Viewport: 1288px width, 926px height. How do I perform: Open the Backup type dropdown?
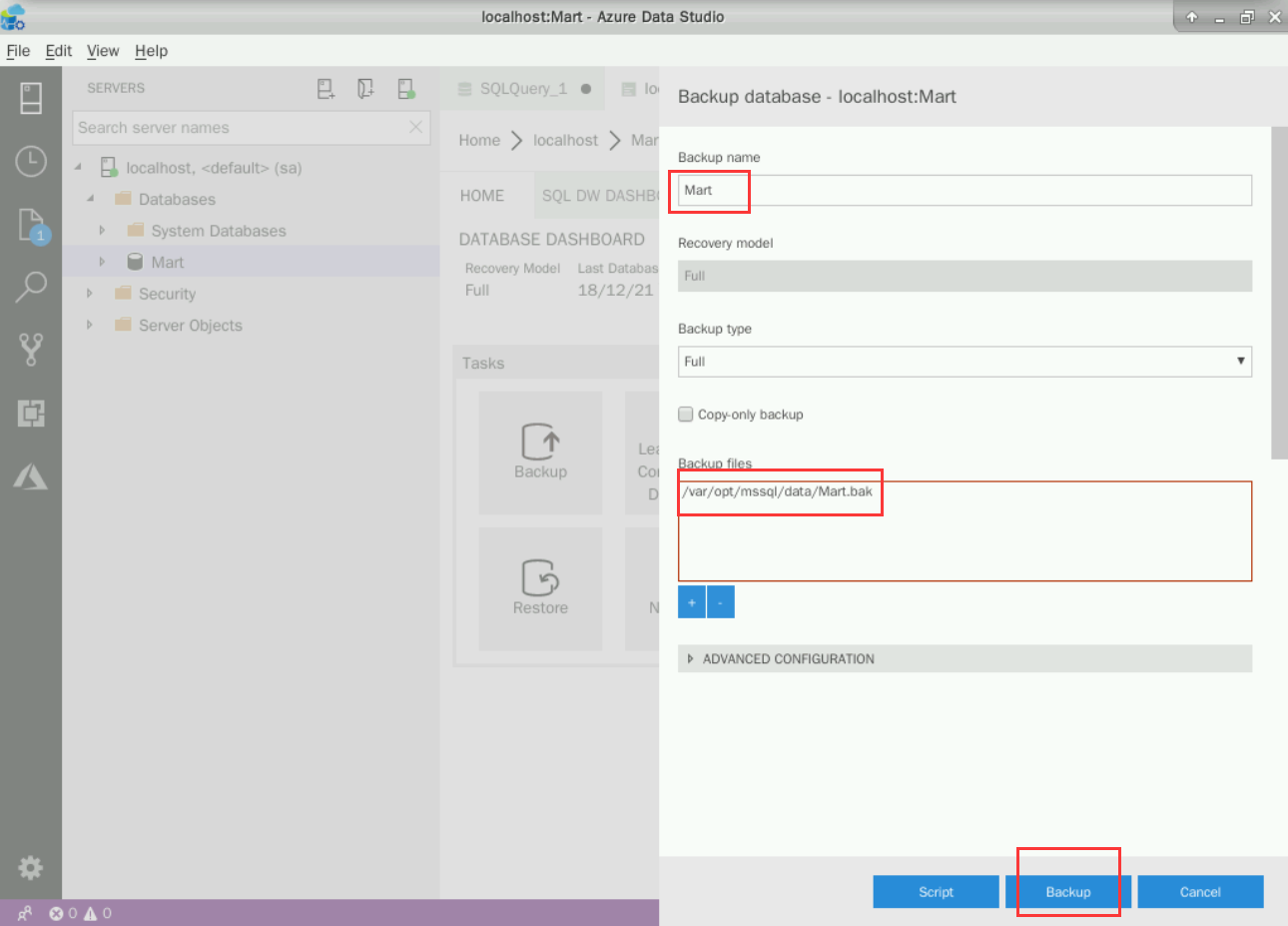click(964, 362)
